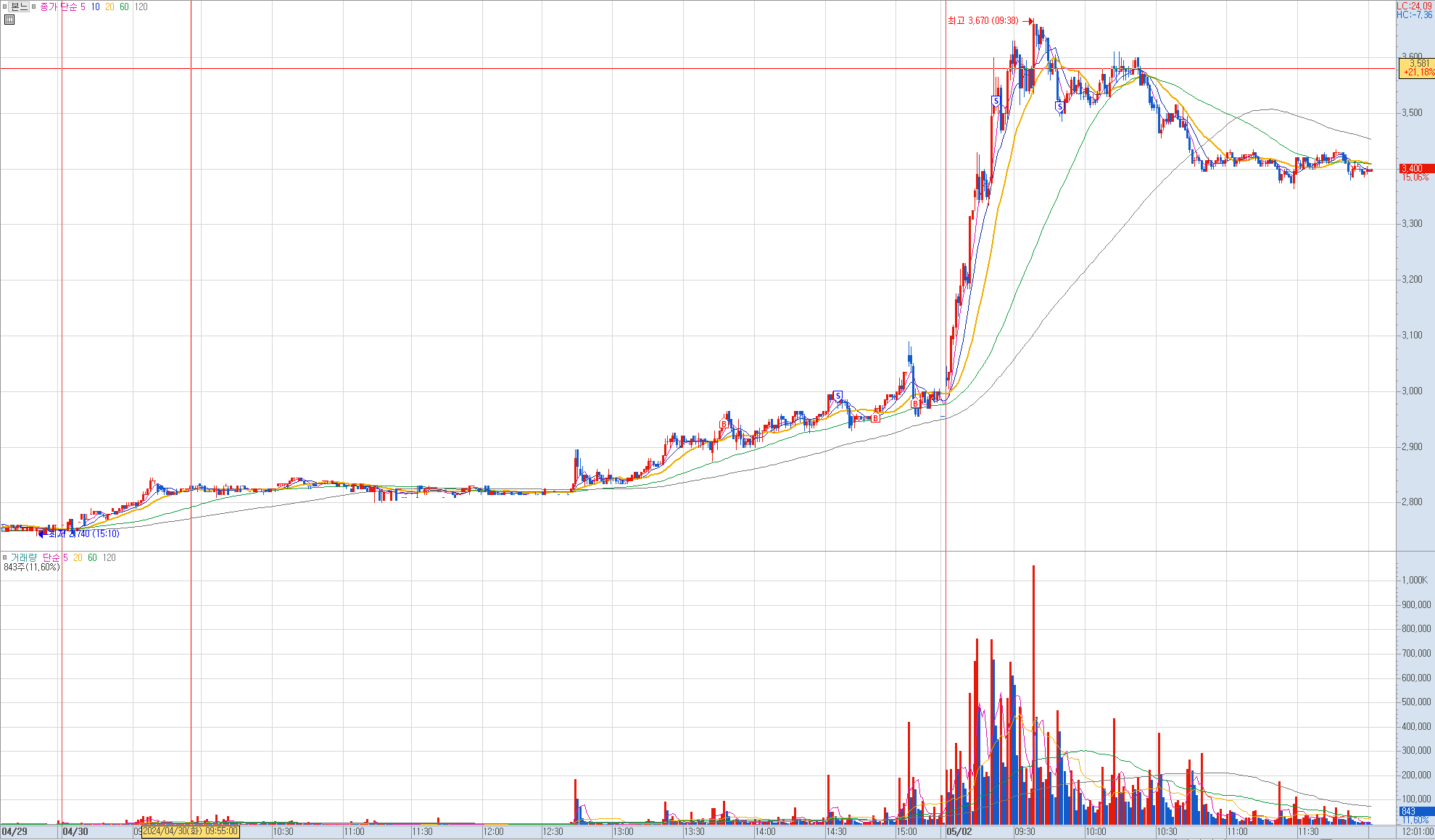Click the red B buy marker right of 15:00
This screenshot has height=840, width=1435.
(x=915, y=404)
